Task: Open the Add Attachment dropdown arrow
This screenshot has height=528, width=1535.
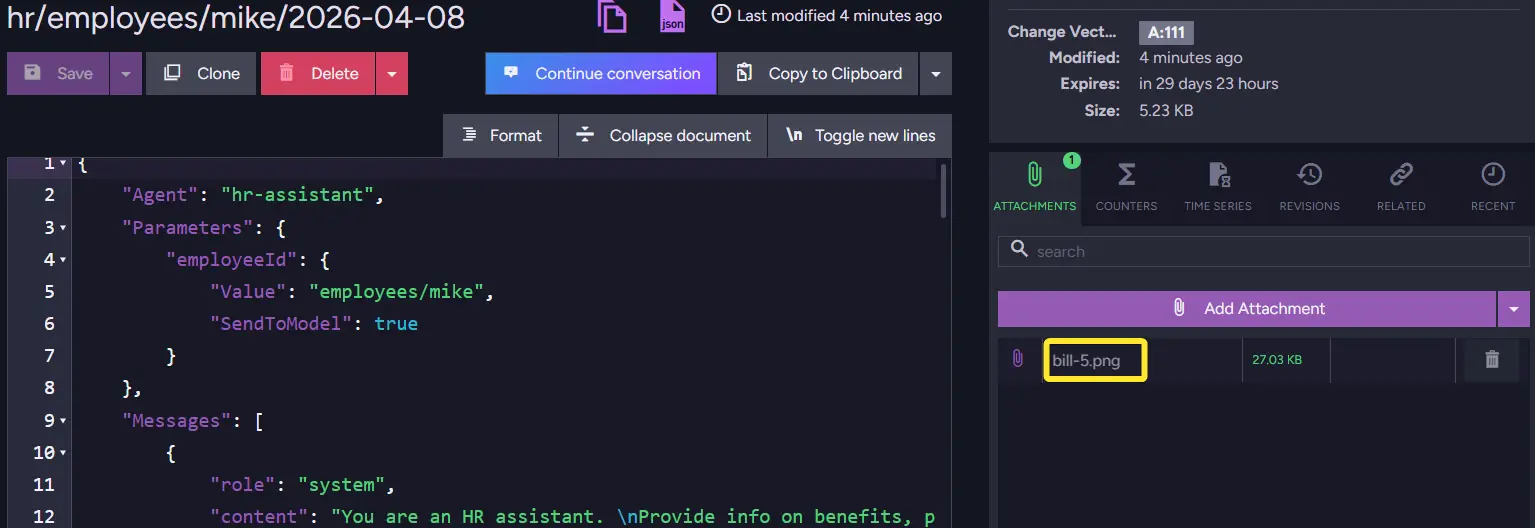Action: (1513, 309)
